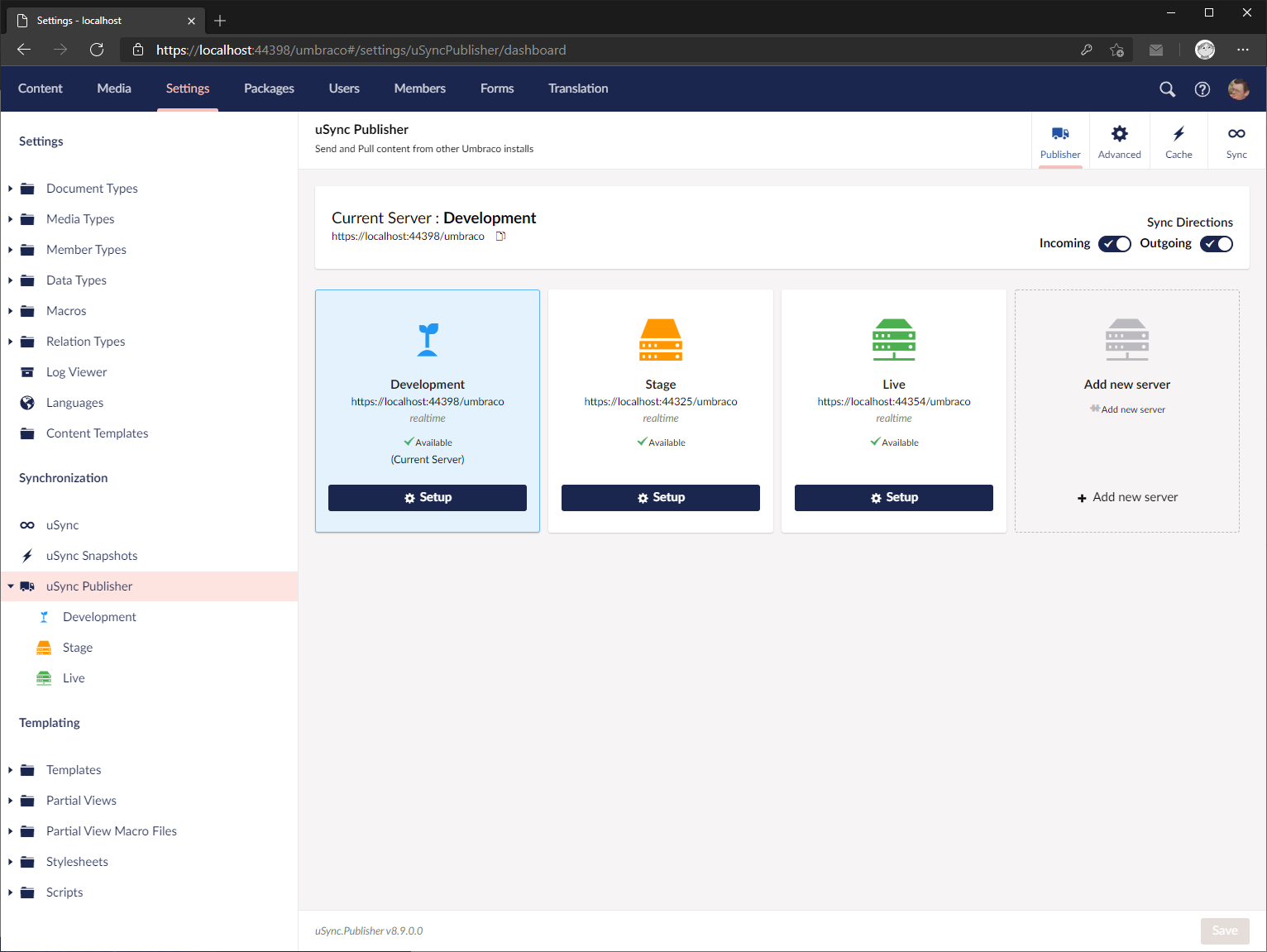Click Add new server button
1267x952 pixels.
pos(1127,497)
